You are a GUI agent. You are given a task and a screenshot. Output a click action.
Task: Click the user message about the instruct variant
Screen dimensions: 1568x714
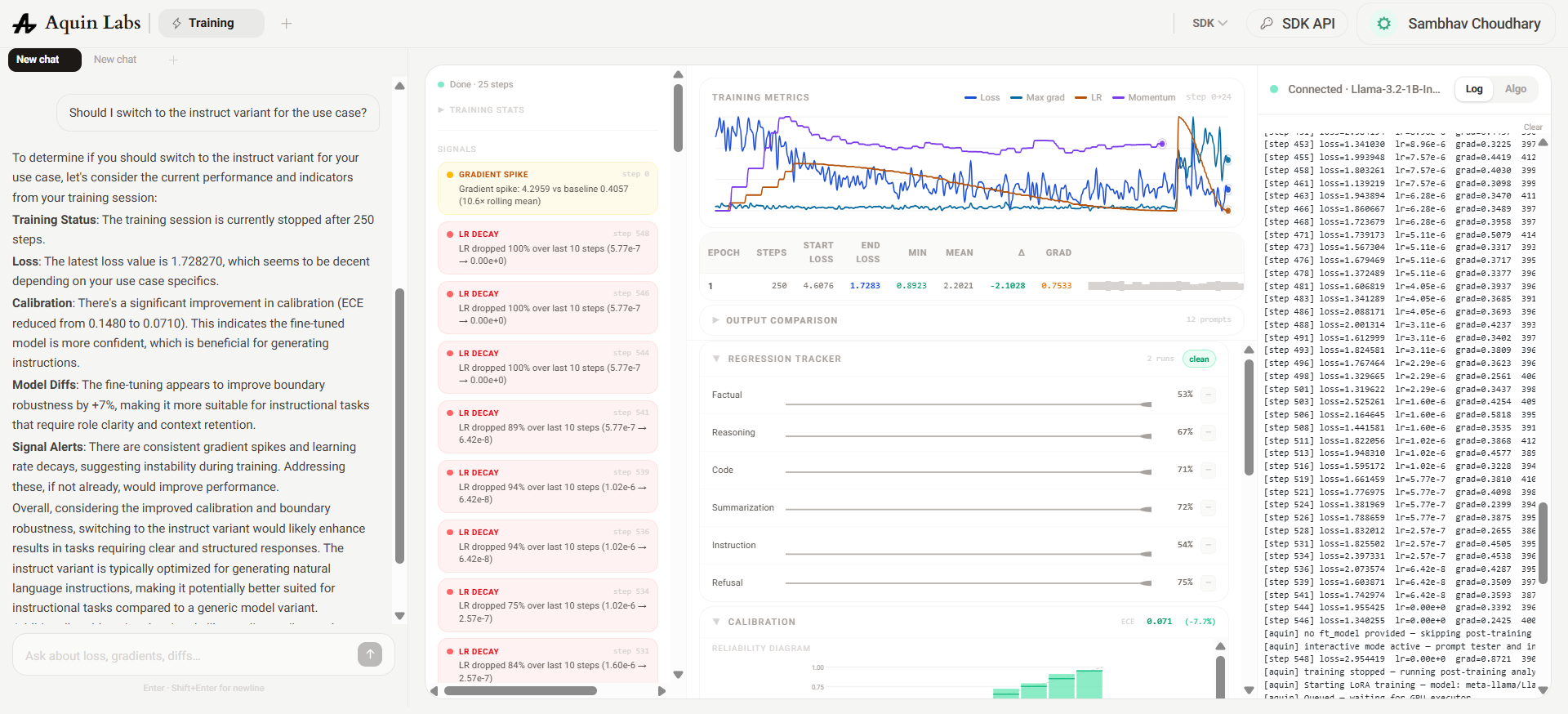[x=218, y=113]
